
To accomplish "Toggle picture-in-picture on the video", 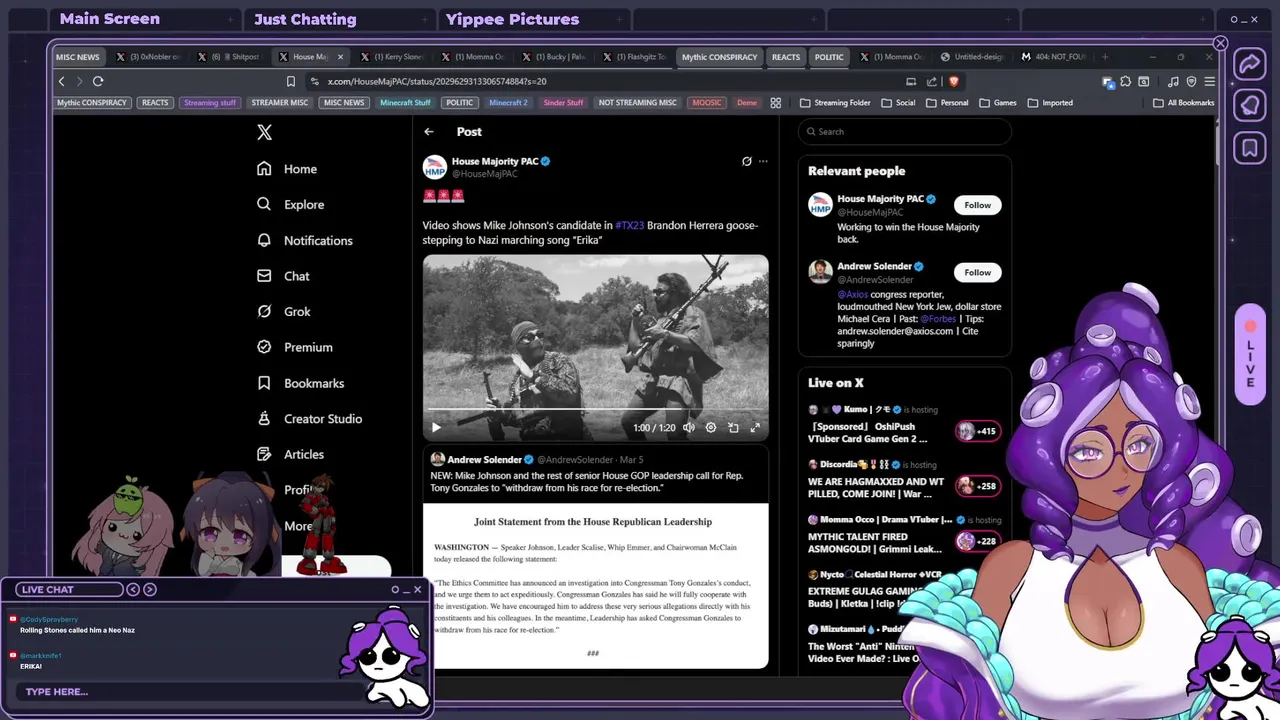I will [x=733, y=427].
